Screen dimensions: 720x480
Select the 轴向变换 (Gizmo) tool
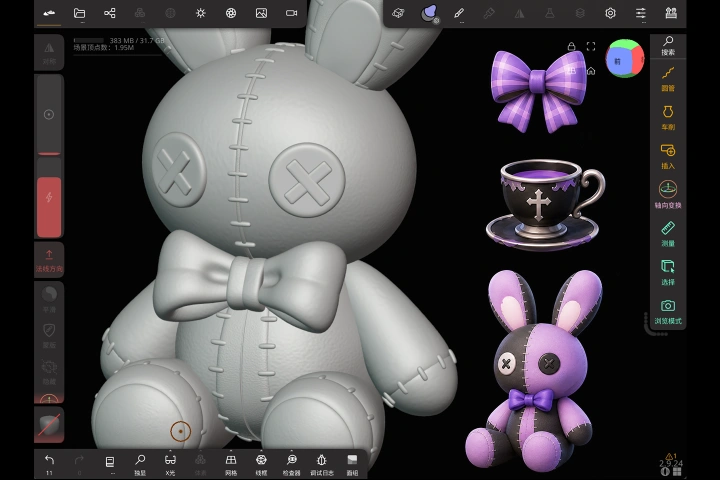(668, 195)
